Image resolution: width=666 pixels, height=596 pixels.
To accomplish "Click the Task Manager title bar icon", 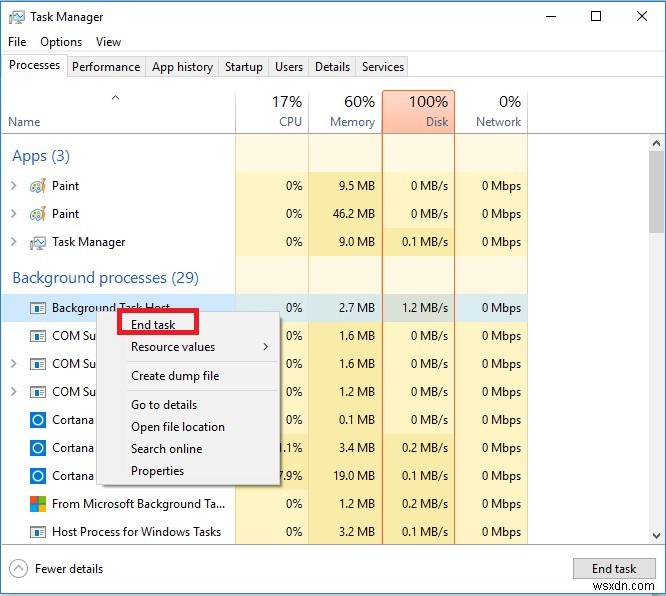I will tap(17, 17).
